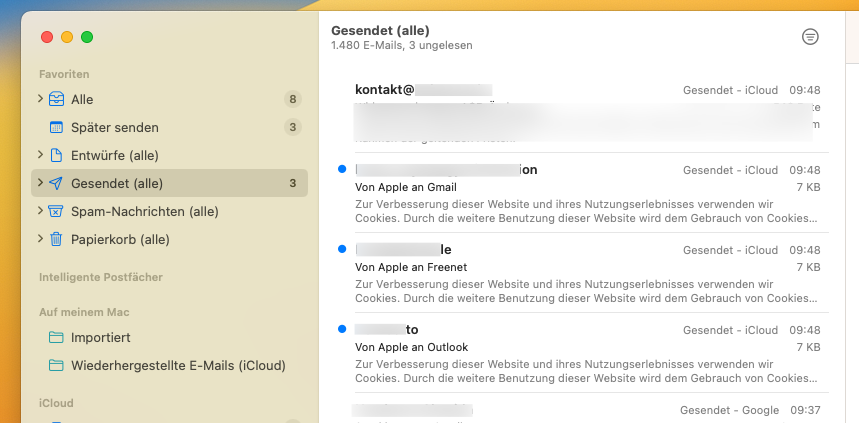
Task: Click the filter icon in message list header
Action: (810, 37)
